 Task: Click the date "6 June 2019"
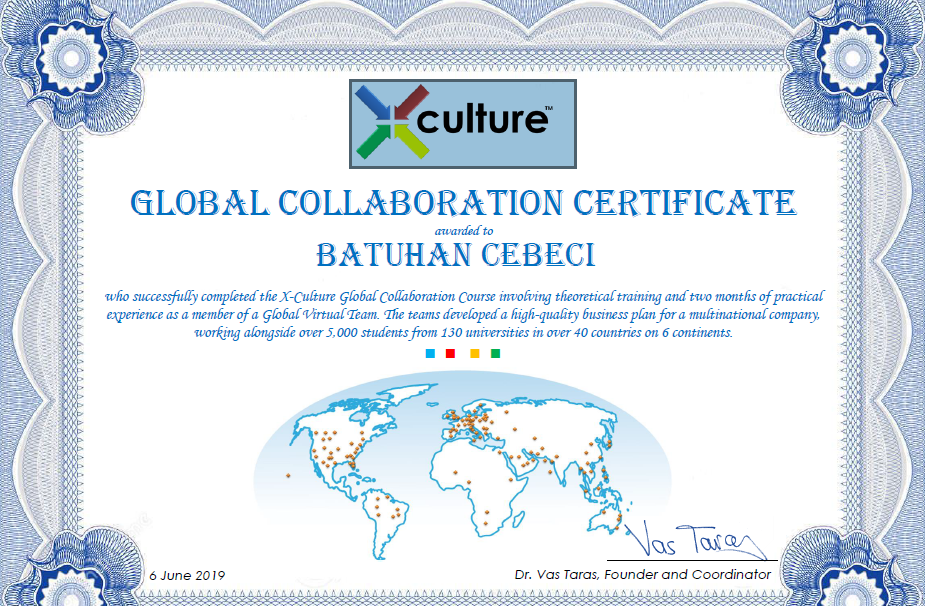187,575
